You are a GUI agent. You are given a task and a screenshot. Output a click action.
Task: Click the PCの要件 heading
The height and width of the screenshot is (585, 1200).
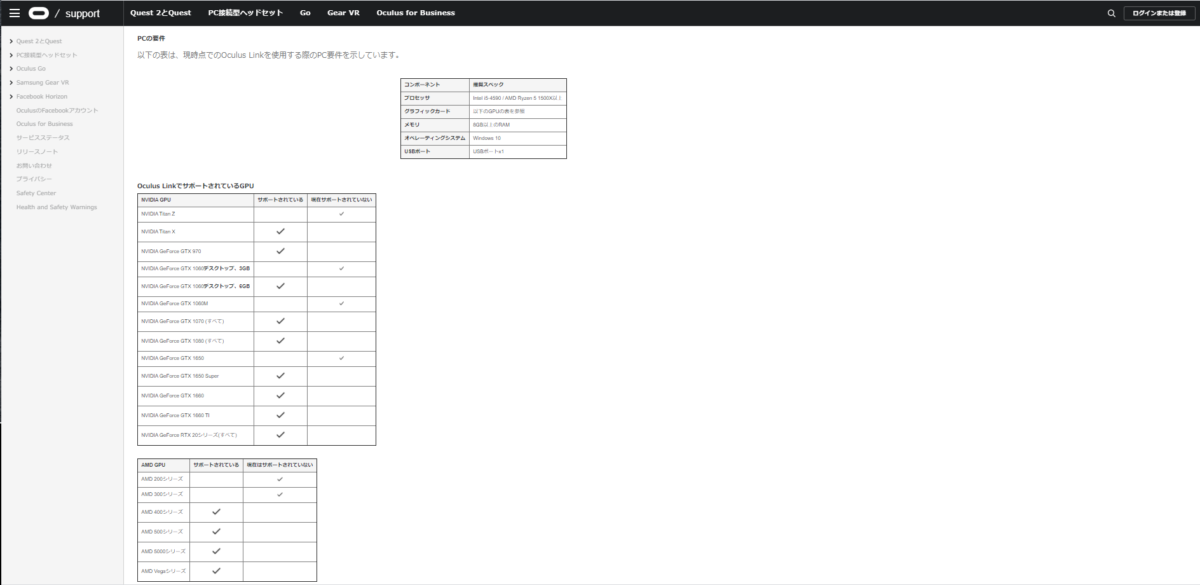click(x=149, y=38)
